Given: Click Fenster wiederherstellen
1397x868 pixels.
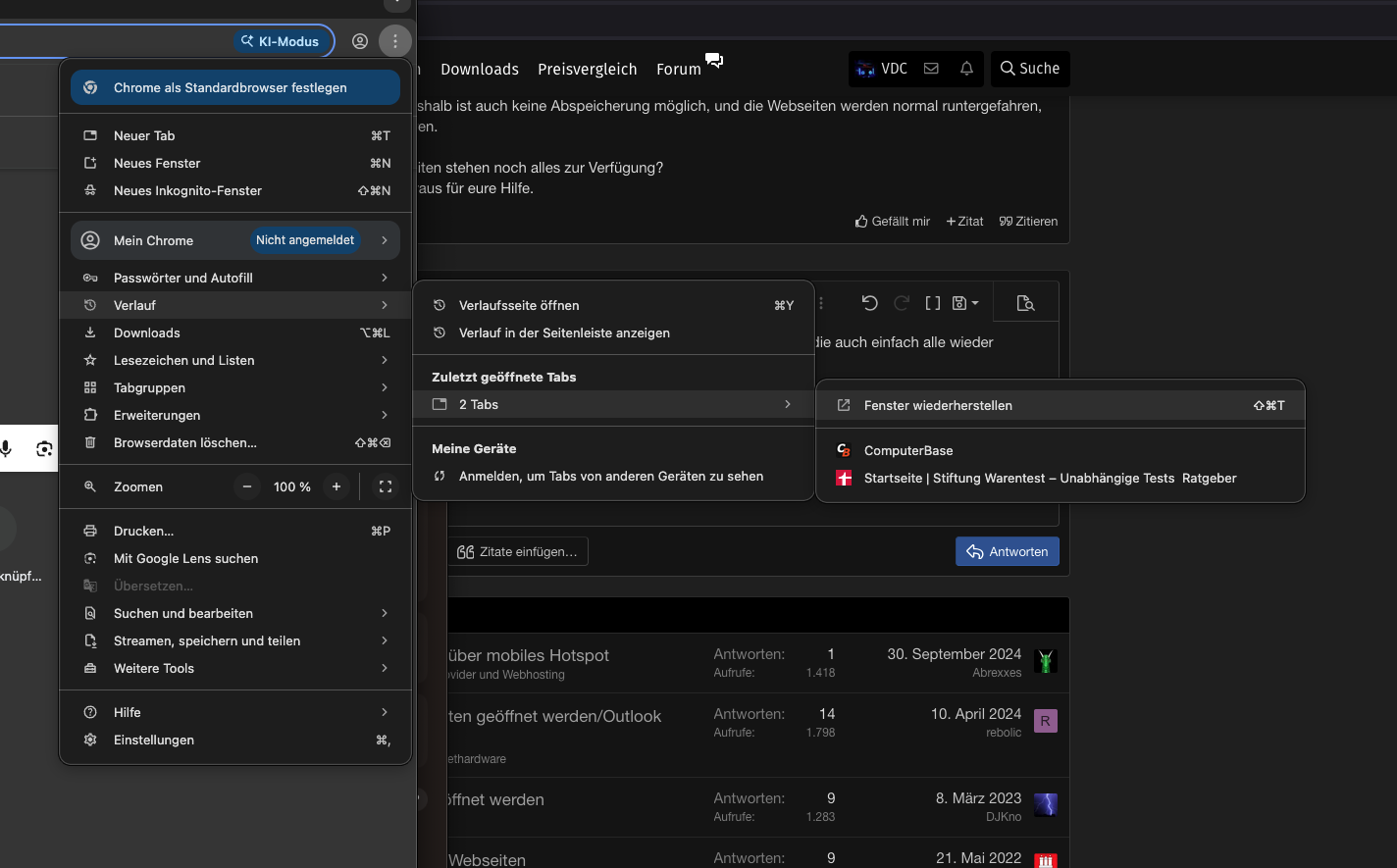Looking at the screenshot, I should pos(1061,405).
